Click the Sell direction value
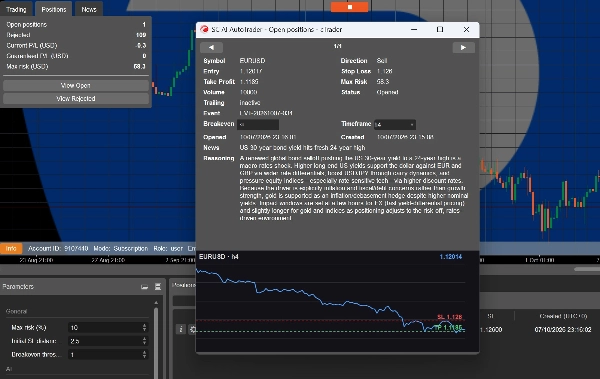Image resolution: width=600 pixels, height=379 pixels. click(x=382, y=60)
